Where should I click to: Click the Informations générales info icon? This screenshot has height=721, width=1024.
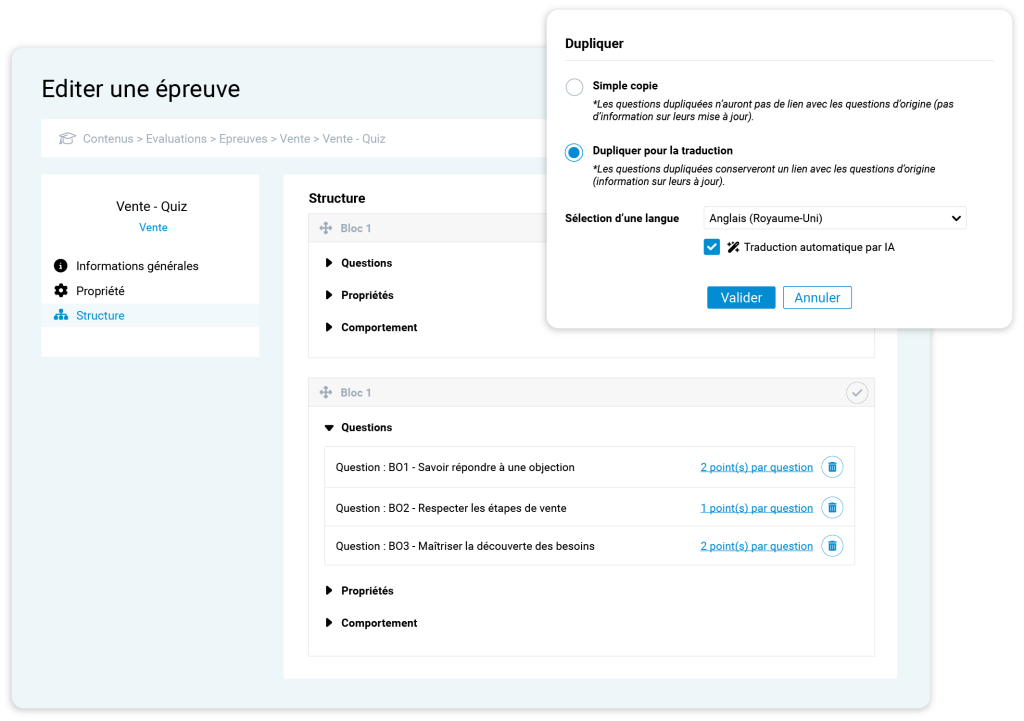61,266
